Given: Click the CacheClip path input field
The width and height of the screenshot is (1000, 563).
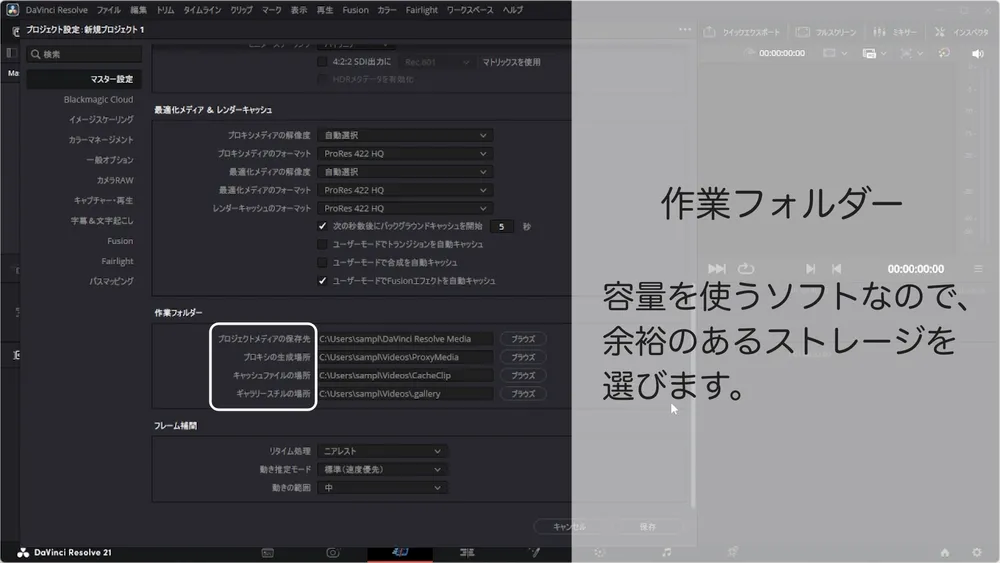Looking at the screenshot, I should (x=405, y=376).
